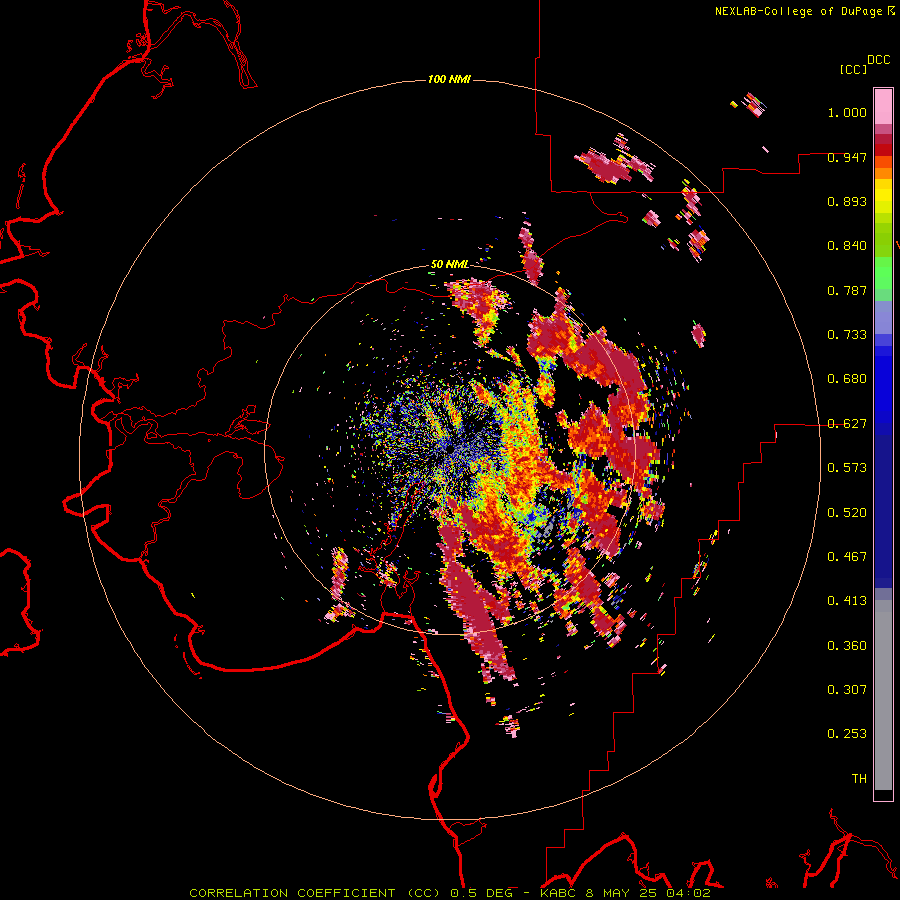The width and height of the screenshot is (900, 900).
Task: Click the 0.253 legend value
Action: (847, 734)
